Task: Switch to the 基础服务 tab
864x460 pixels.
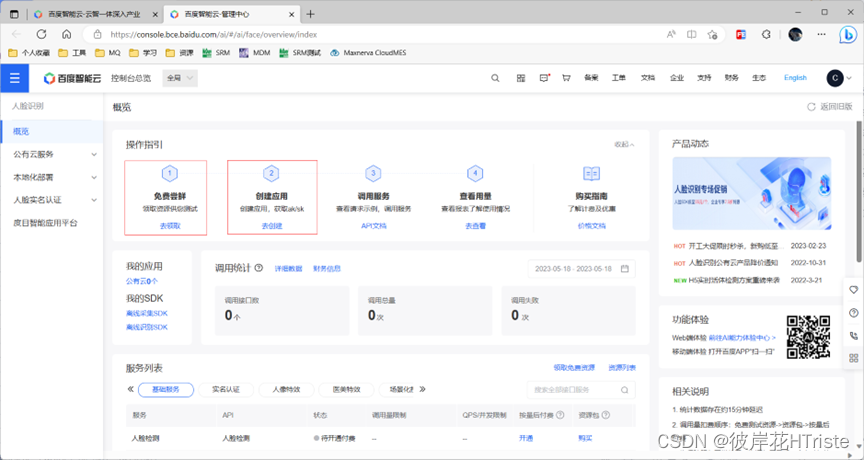Action: pyautogui.click(x=166, y=389)
